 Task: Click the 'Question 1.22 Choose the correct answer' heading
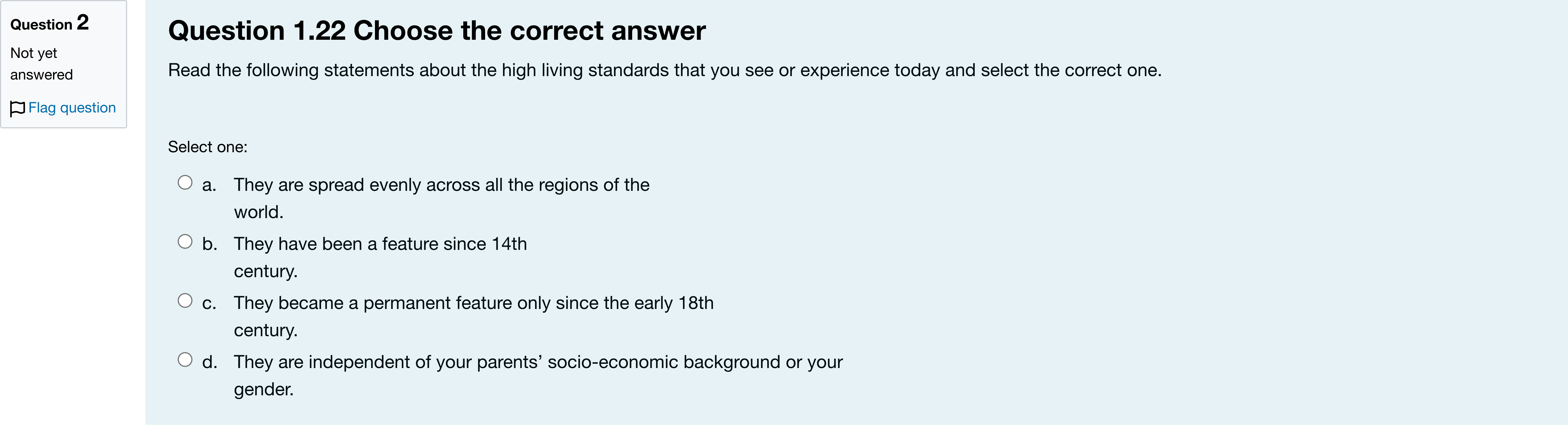tap(437, 30)
